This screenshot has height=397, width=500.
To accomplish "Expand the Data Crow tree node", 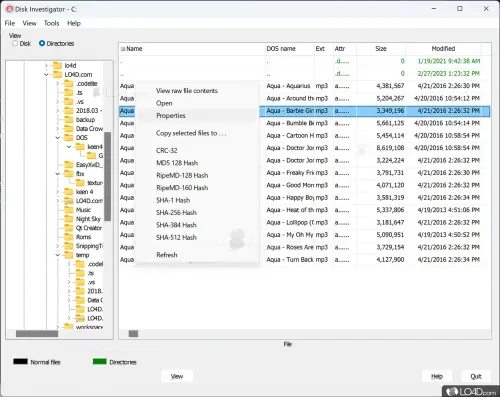I will pos(58,129).
